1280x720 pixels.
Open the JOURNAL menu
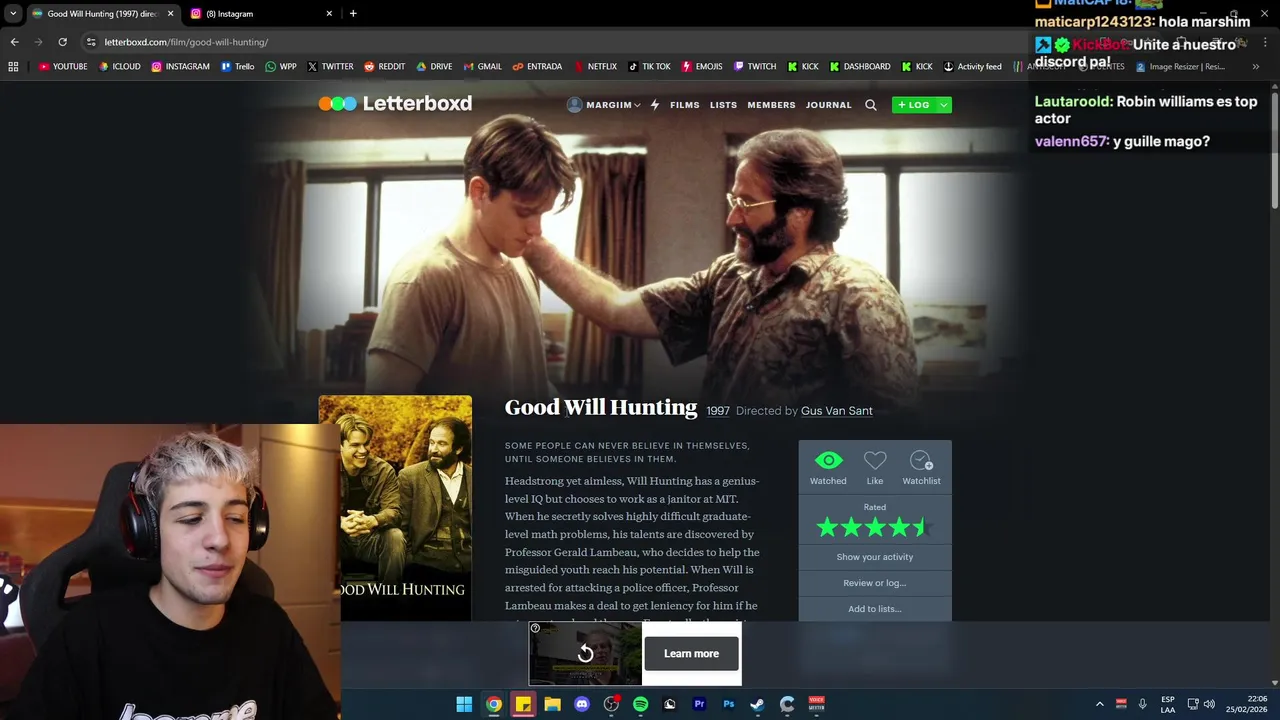[x=829, y=105]
